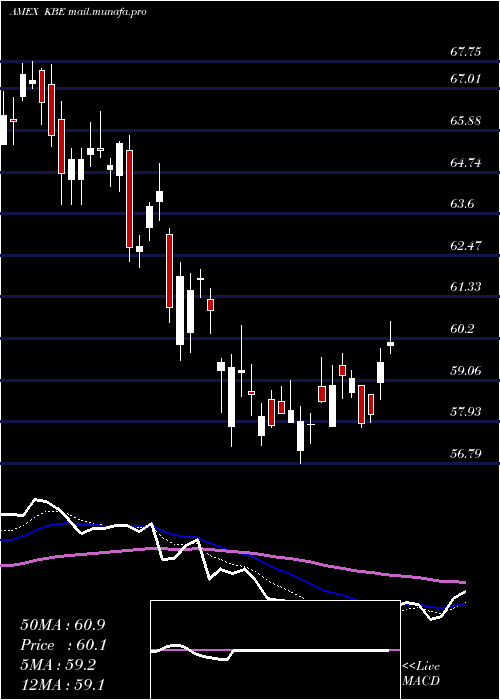
Task: Click the '5MA : 59.2' reading
Action: 58,665
